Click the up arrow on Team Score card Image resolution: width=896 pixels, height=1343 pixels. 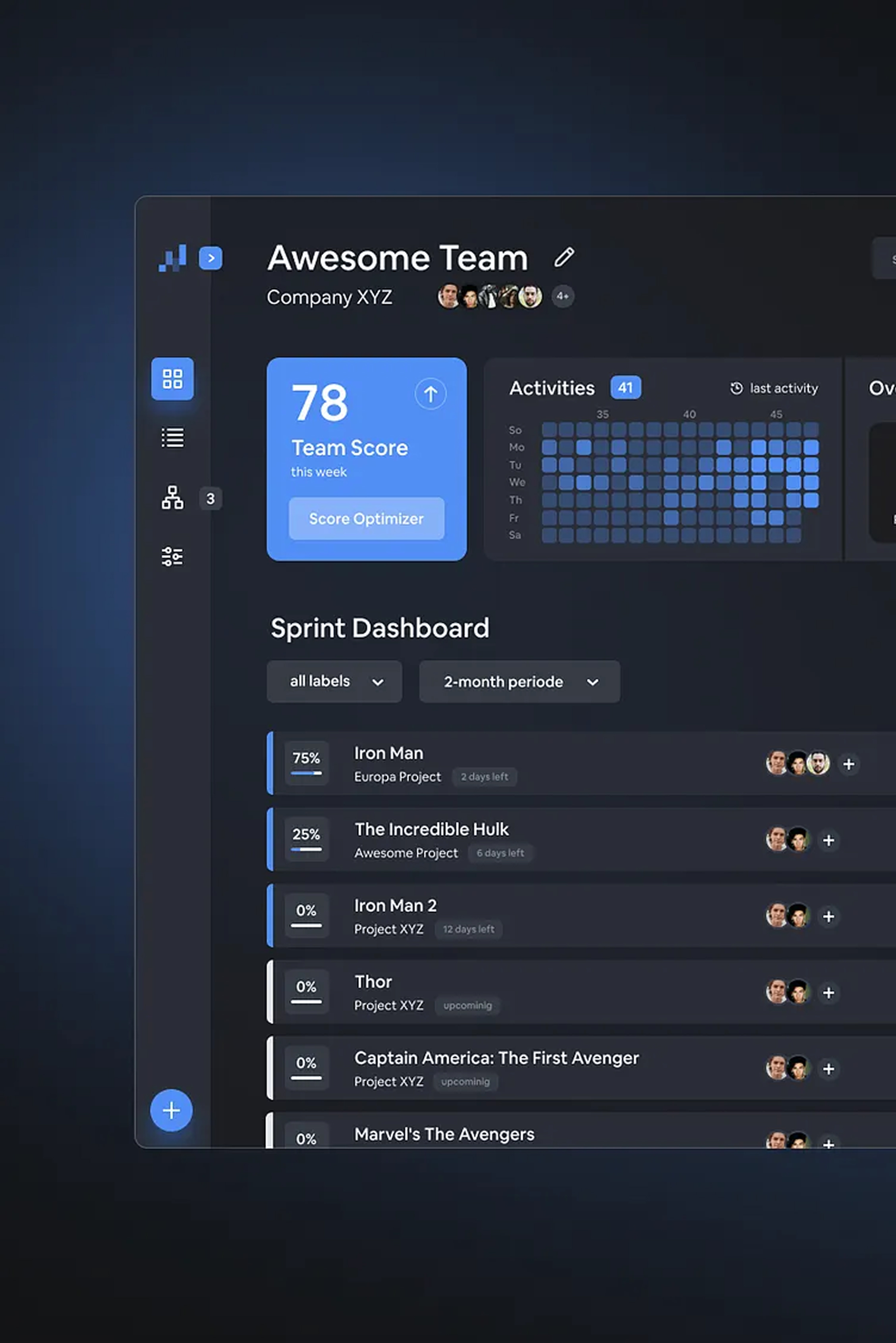(430, 394)
